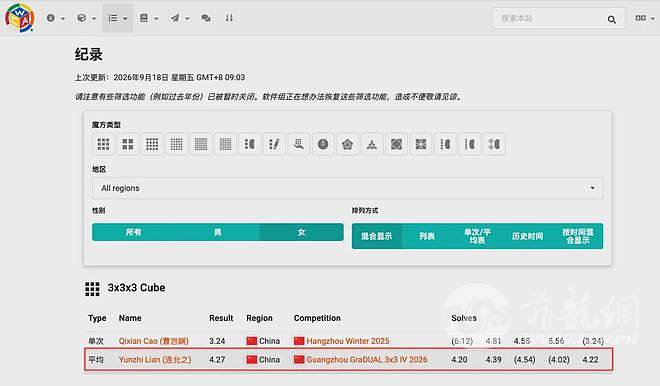Screen dimensions: 660x386
Task: Click China in the 单次 row
Action: tap(269, 341)
